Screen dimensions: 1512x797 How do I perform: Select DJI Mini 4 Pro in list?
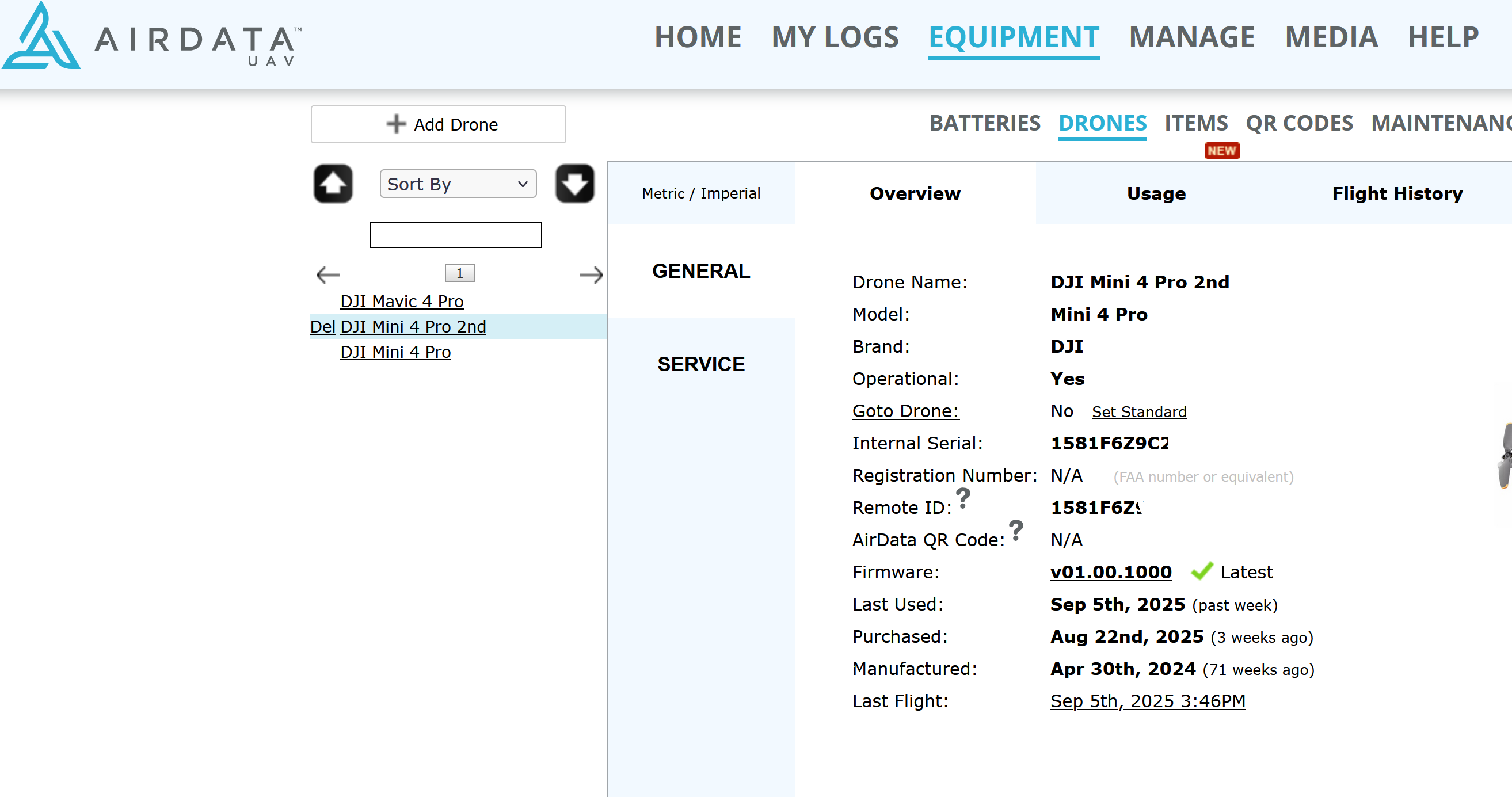395,352
